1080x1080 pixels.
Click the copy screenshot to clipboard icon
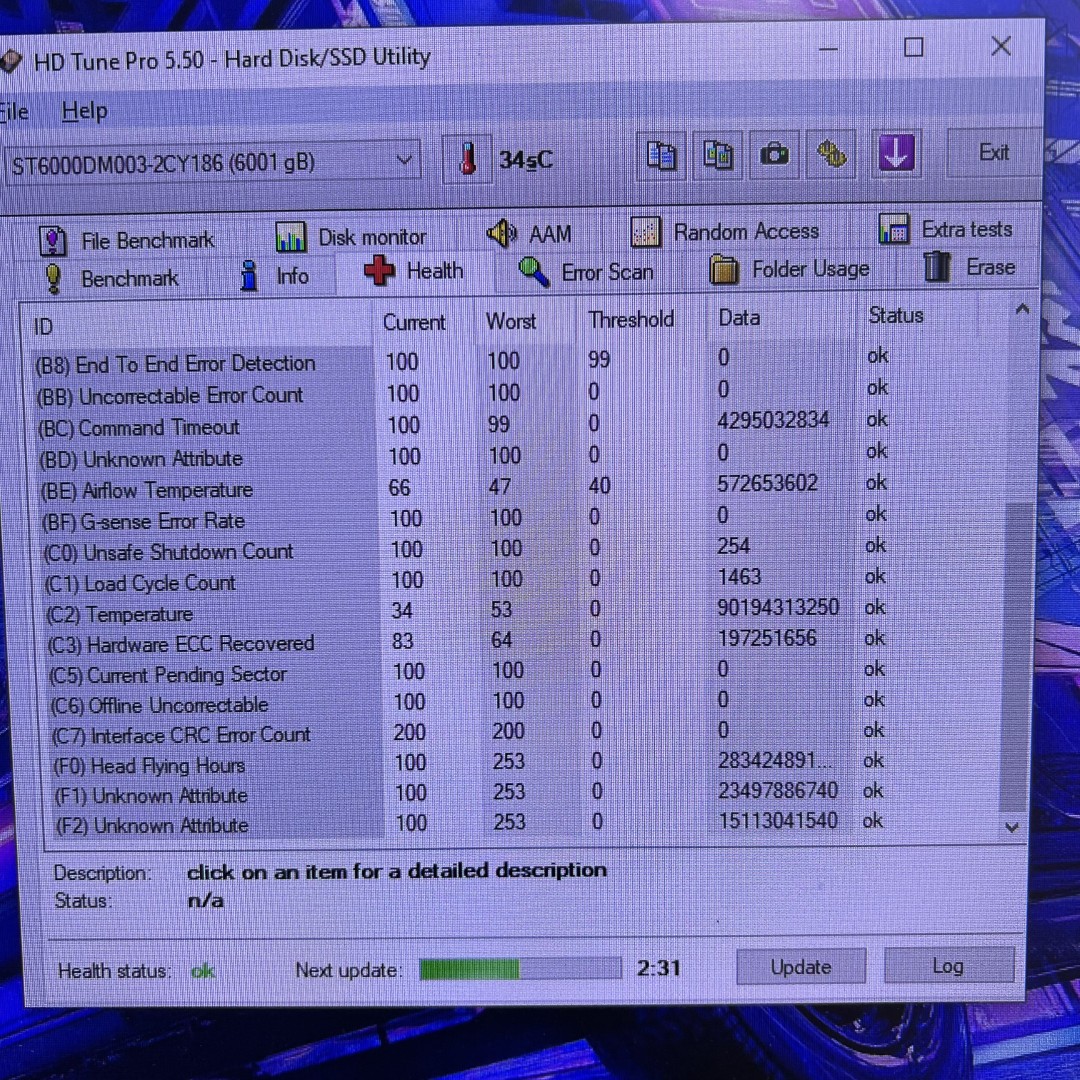tap(717, 156)
